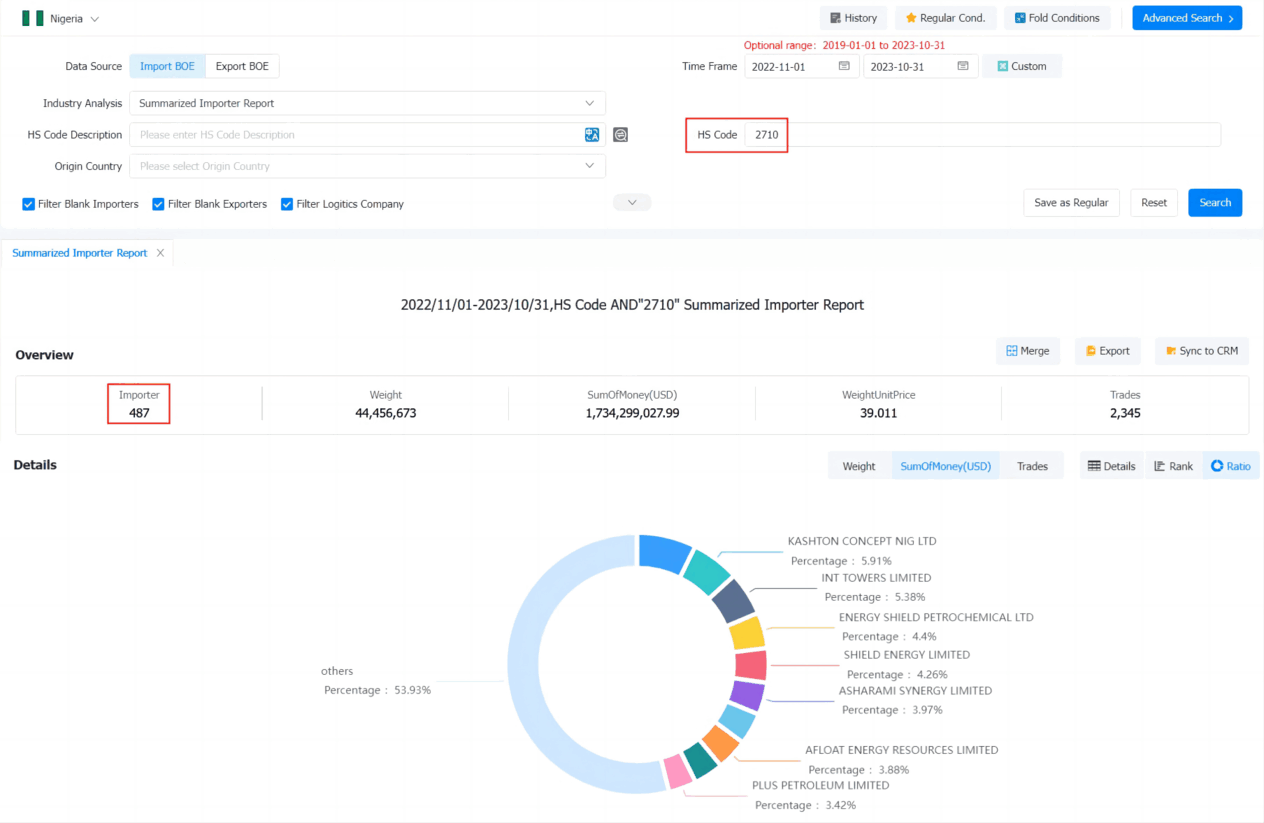Switch details to Weight metric
The image size is (1264, 823).
pyautogui.click(x=859, y=466)
